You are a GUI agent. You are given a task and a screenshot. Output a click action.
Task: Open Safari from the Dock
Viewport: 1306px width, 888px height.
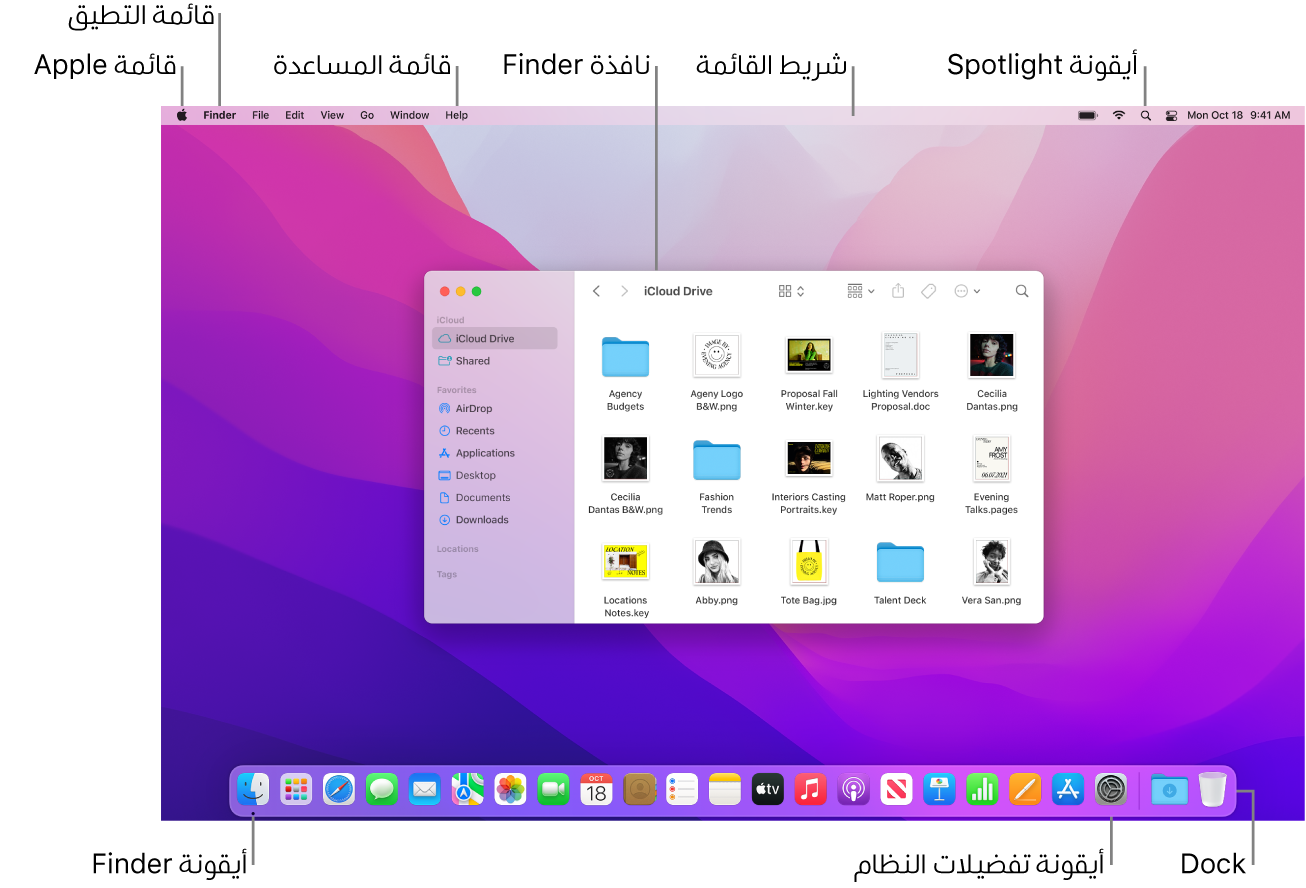pyautogui.click(x=338, y=789)
